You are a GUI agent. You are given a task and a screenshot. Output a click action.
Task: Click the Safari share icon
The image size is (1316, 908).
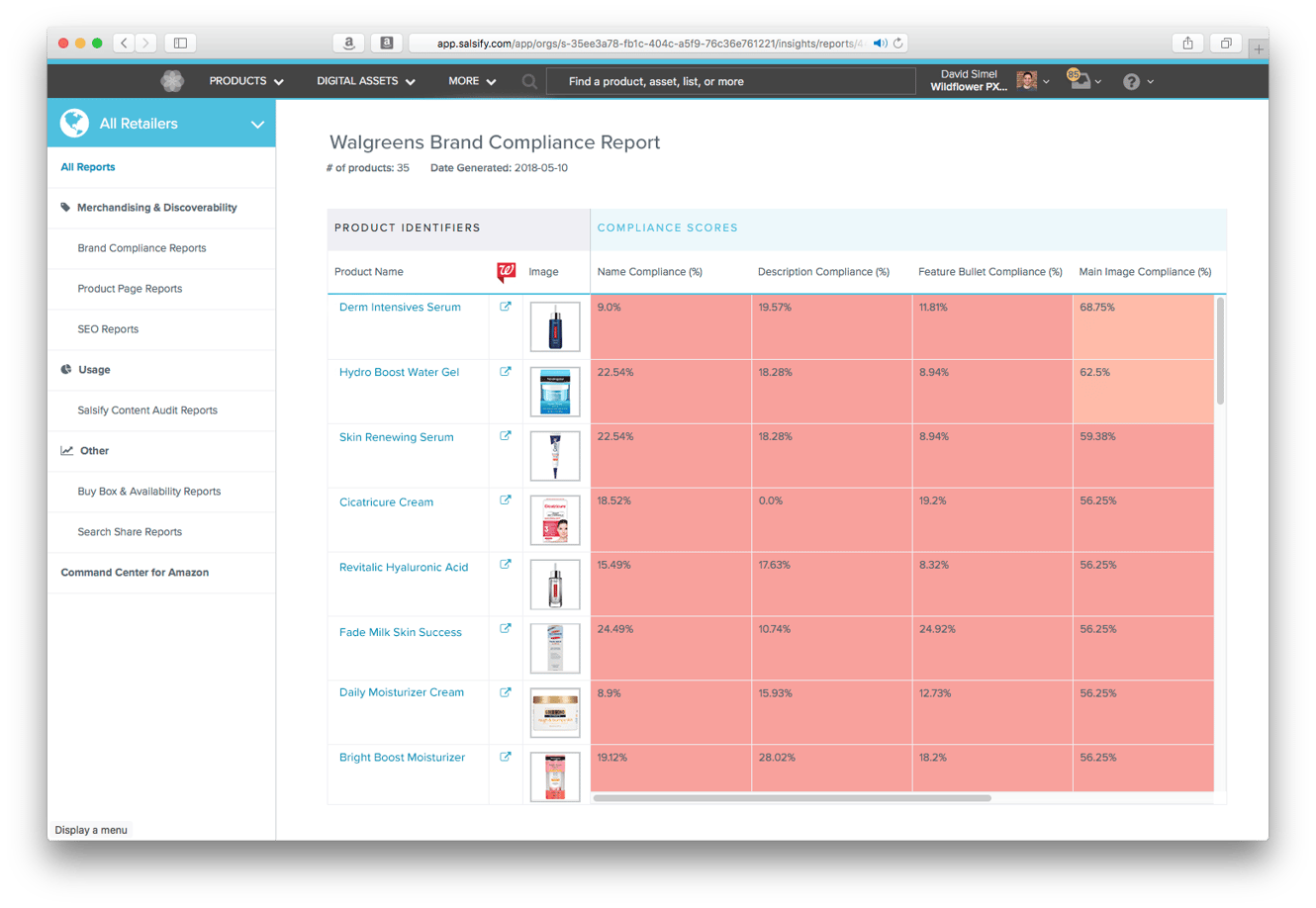(x=1187, y=43)
